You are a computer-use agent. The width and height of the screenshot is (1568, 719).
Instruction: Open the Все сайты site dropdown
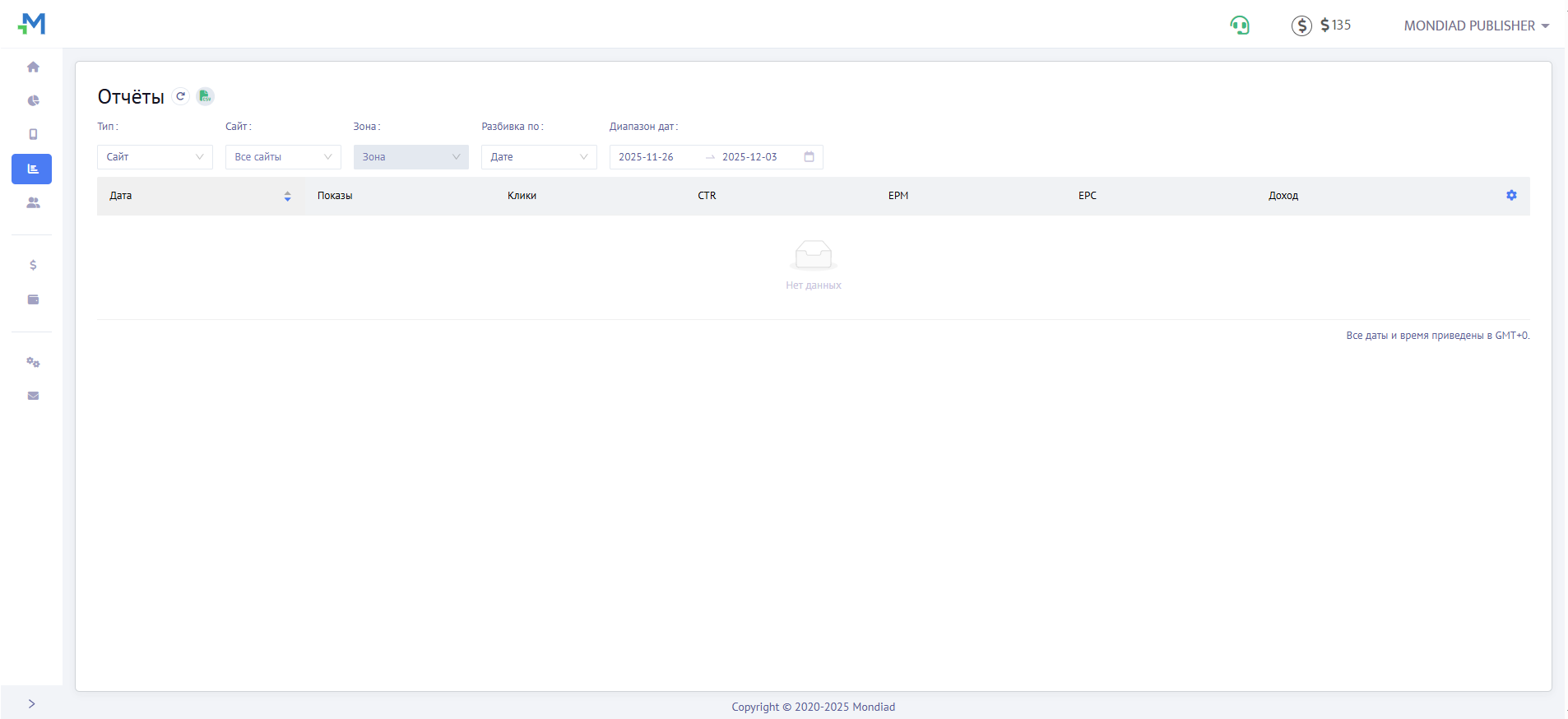click(283, 157)
